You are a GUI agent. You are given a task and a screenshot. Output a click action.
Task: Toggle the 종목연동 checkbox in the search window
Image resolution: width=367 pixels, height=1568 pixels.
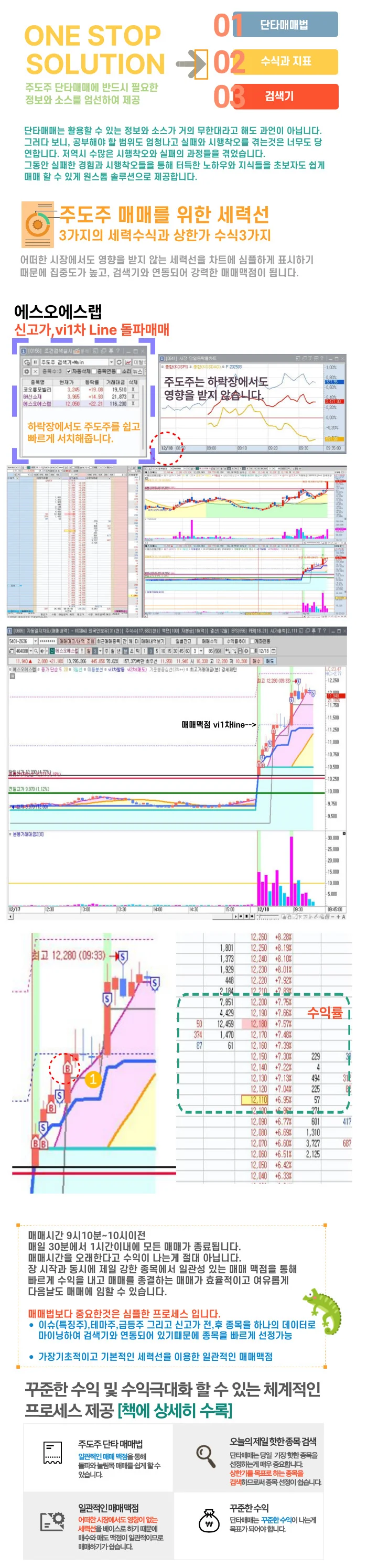[x=94, y=371]
